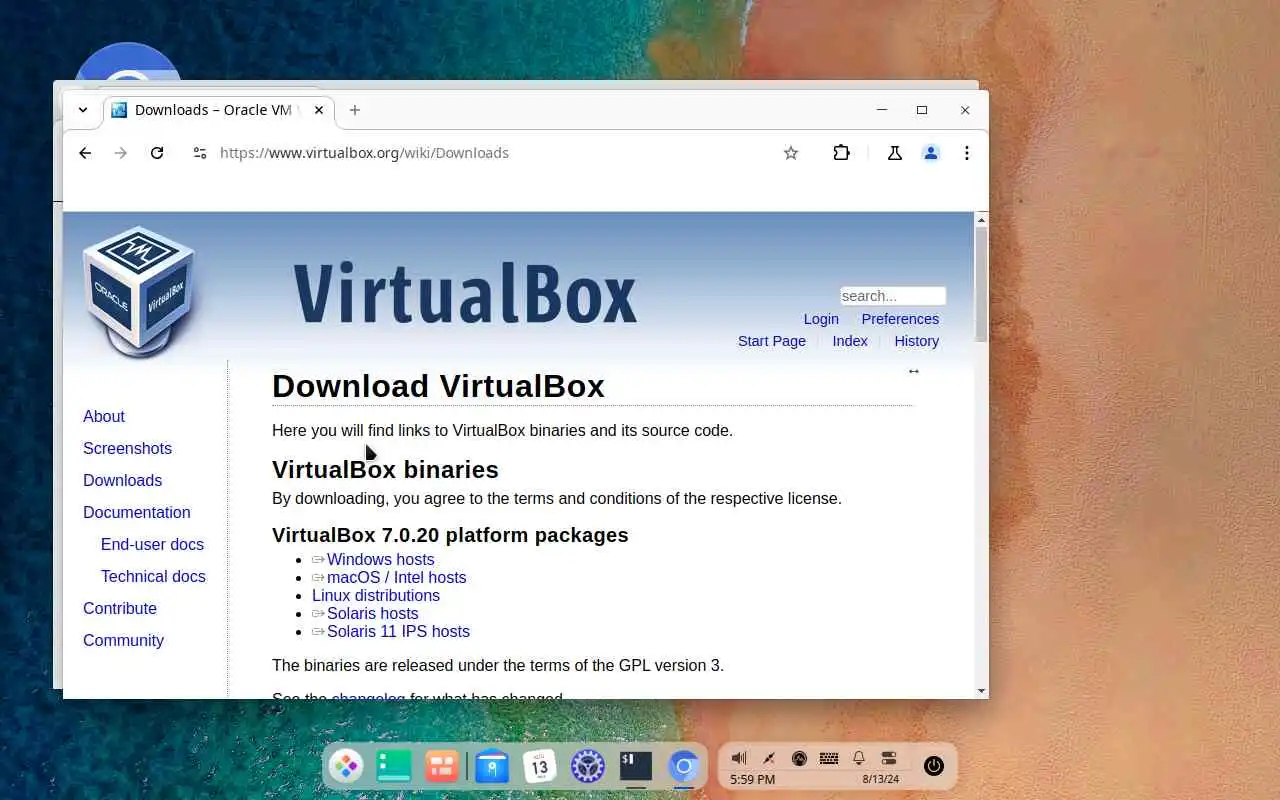The width and height of the screenshot is (1280, 800).
Task: Open Chrome's three-dot menu
Action: [x=967, y=153]
